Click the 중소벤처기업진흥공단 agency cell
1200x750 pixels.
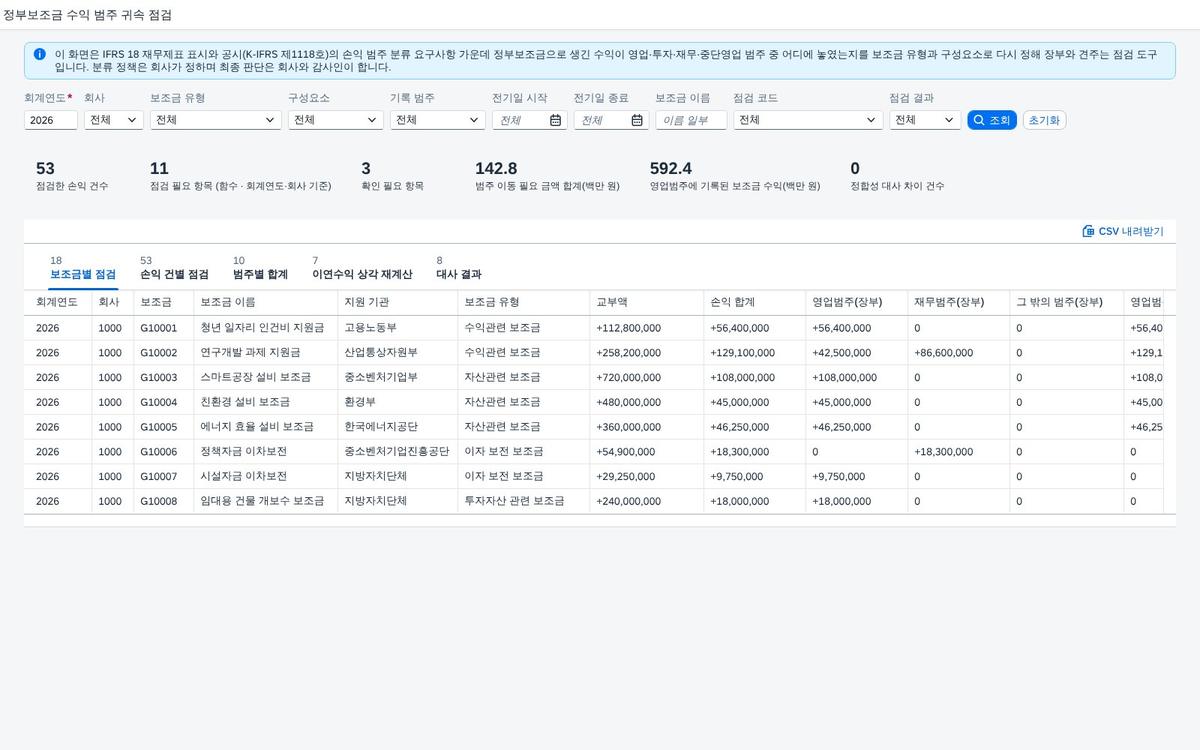tap(397, 452)
